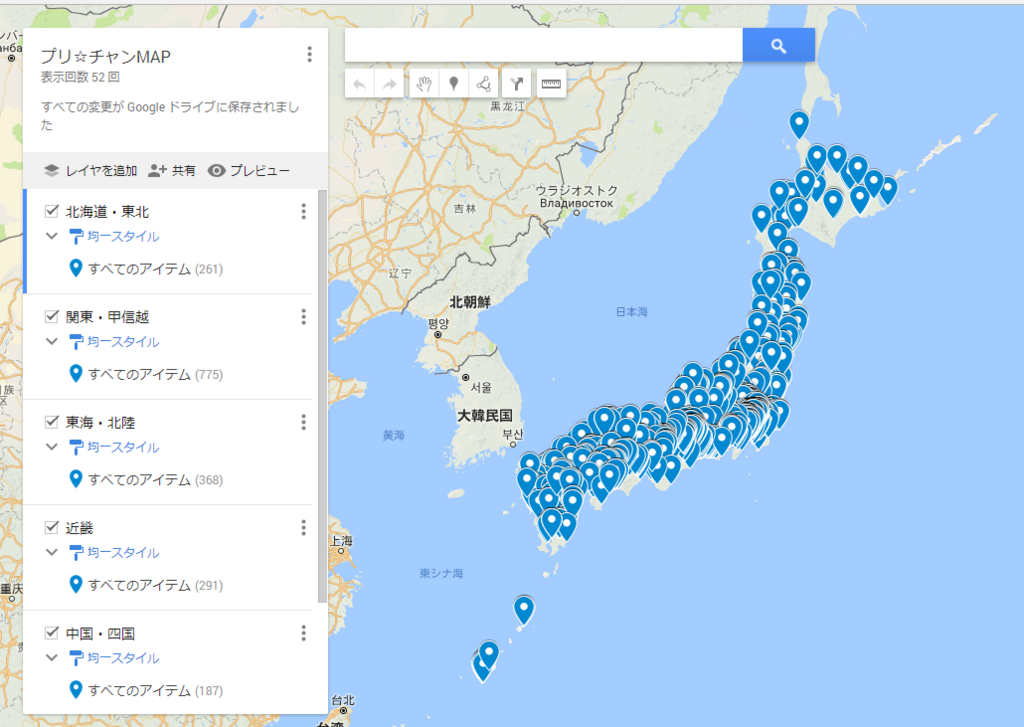Screen dimensions: 1024x727
Task: Uncheck the 近畿 layer checkbox
Action: (52, 526)
